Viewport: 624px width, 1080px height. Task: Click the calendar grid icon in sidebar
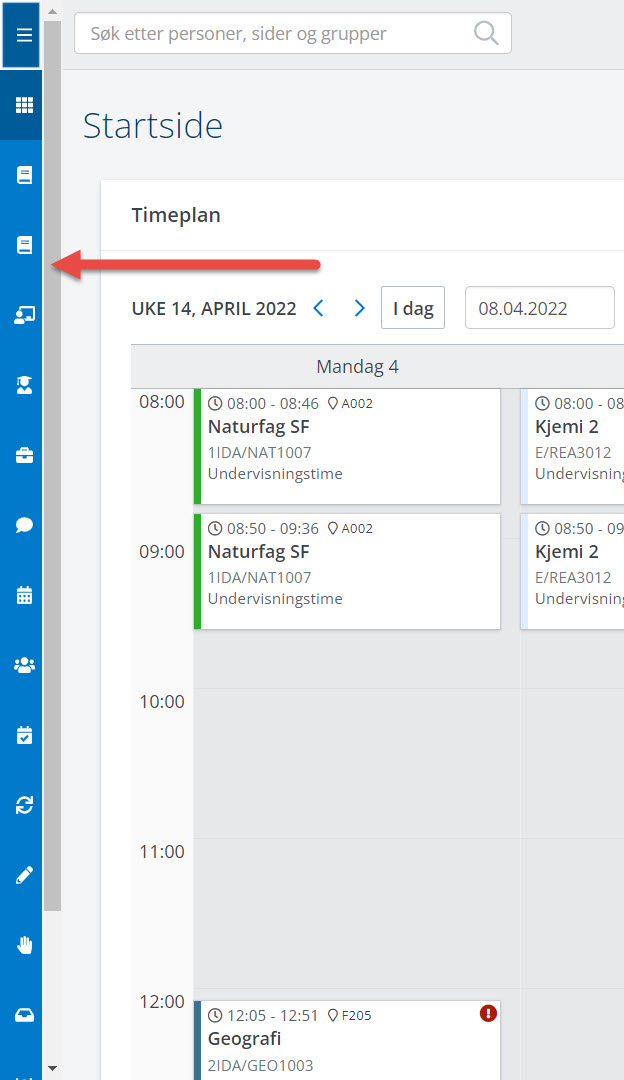[24, 596]
